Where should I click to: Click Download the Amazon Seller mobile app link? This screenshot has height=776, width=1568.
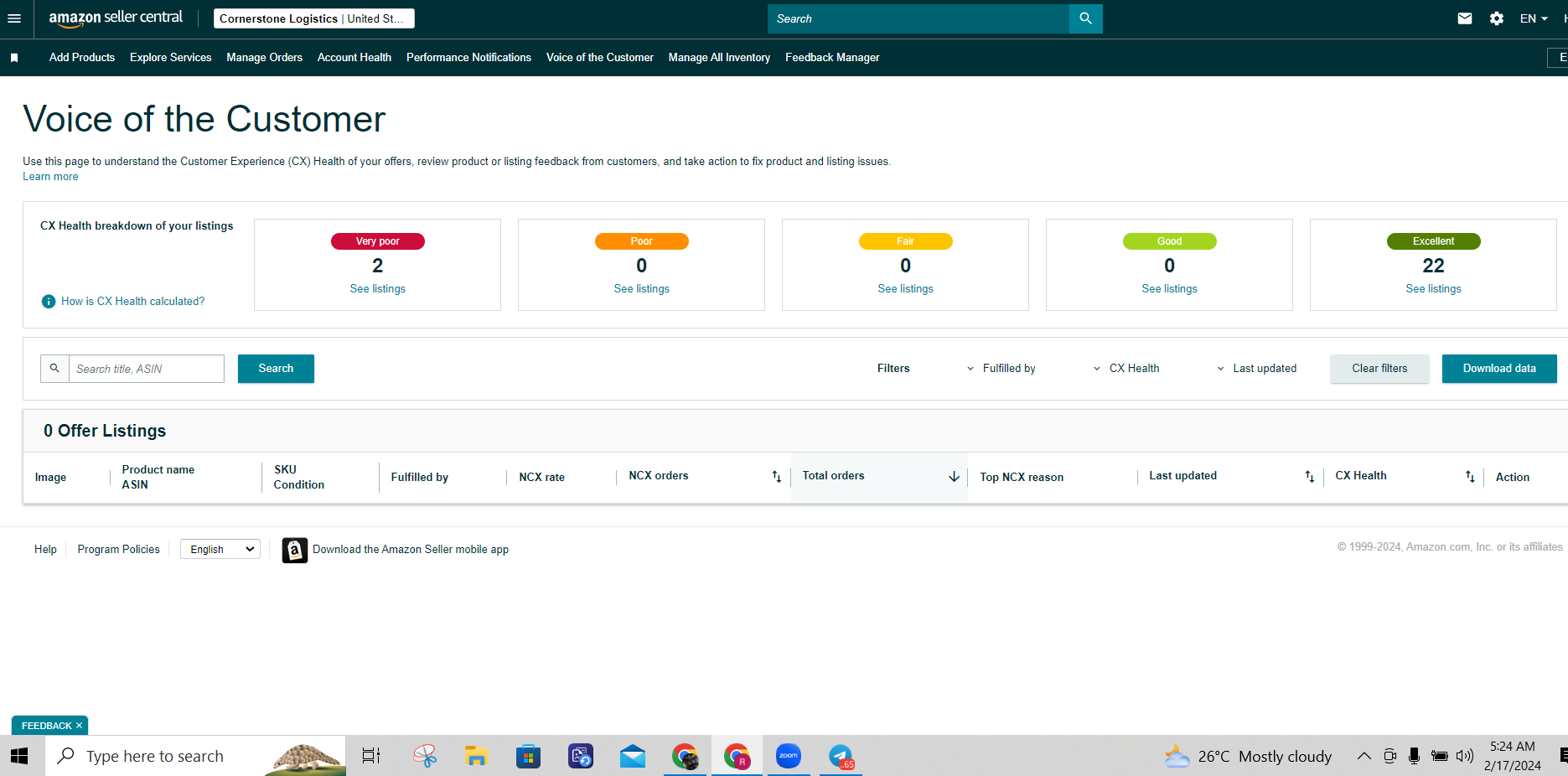pos(411,550)
